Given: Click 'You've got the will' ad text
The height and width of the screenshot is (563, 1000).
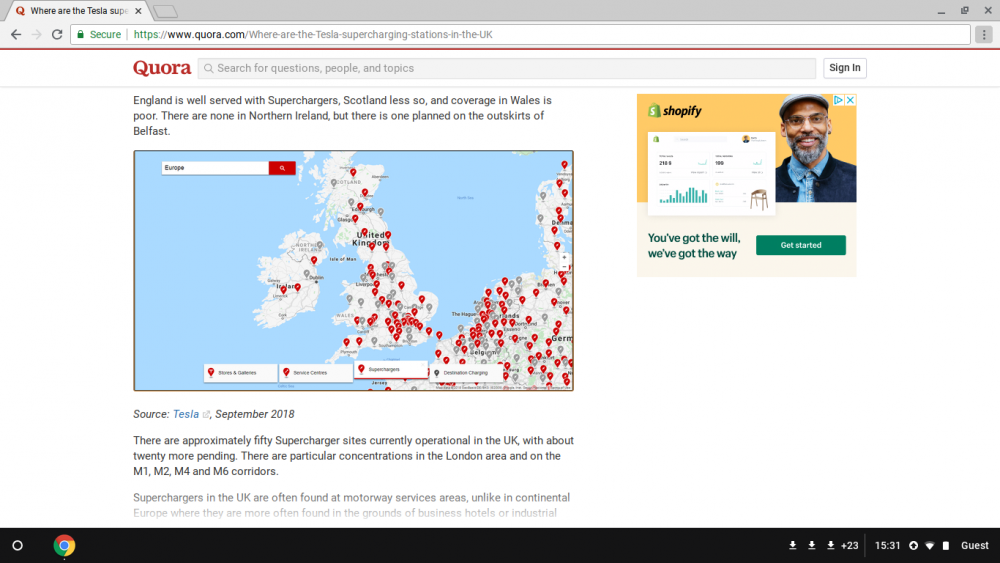Looking at the screenshot, I should (x=694, y=245).
